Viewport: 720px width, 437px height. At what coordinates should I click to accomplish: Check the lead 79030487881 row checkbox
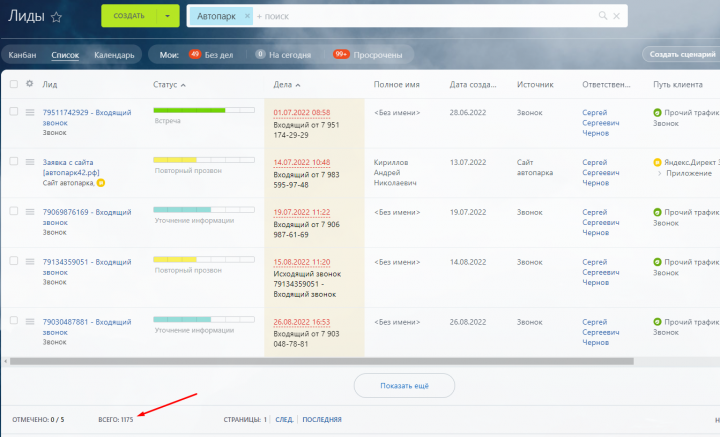[14, 320]
